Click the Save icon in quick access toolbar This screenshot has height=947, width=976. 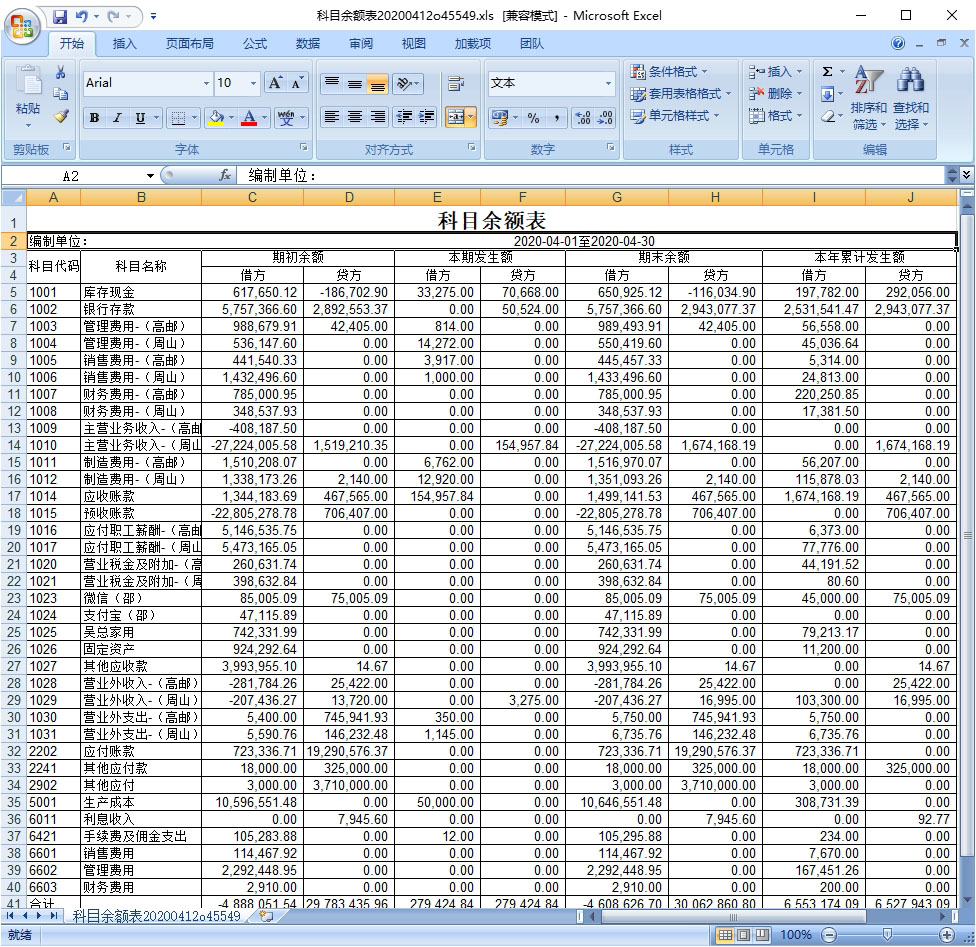(60, 16)
